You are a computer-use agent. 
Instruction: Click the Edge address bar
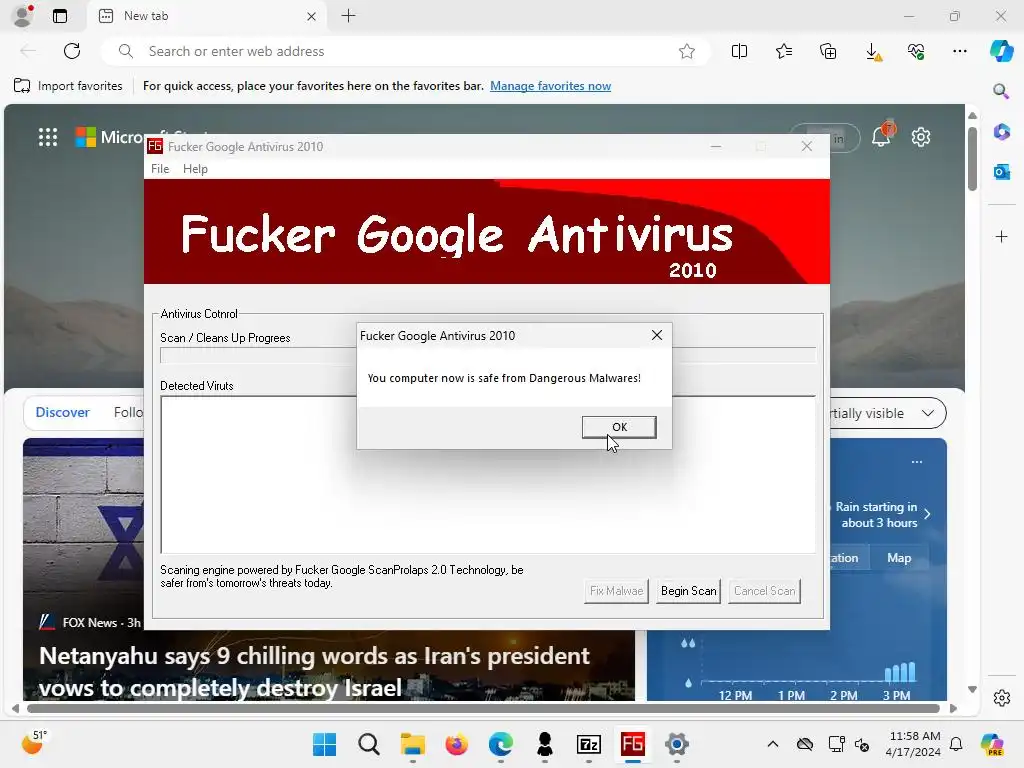coord(405,51)
